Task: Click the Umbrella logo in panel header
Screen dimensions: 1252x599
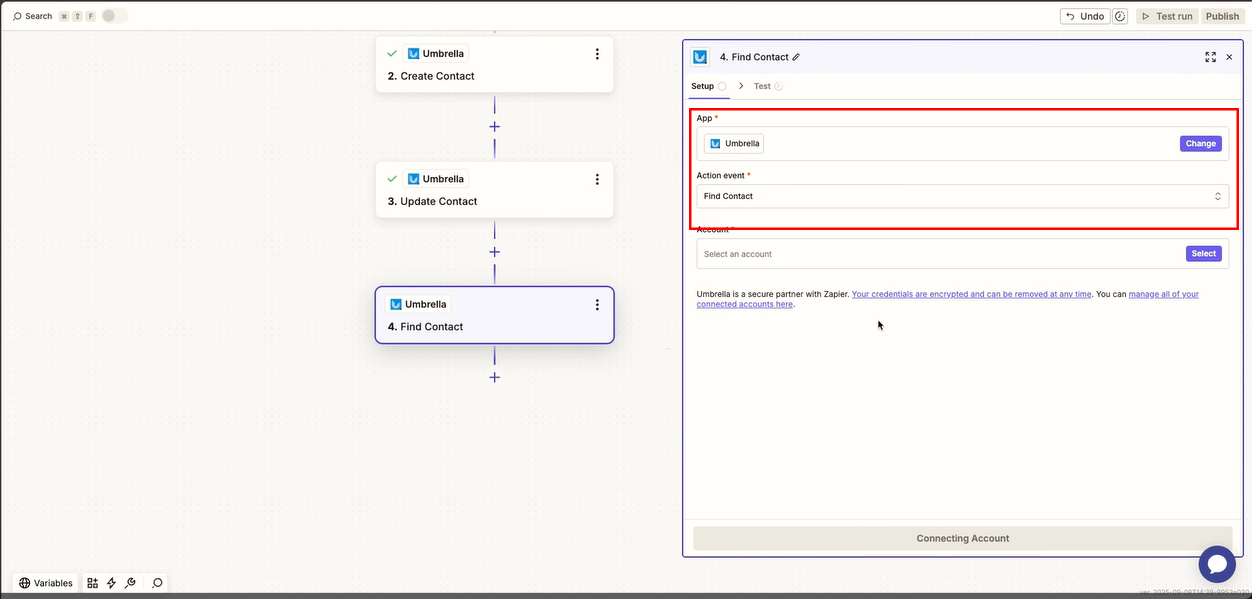Action: (x=700, y=57)
